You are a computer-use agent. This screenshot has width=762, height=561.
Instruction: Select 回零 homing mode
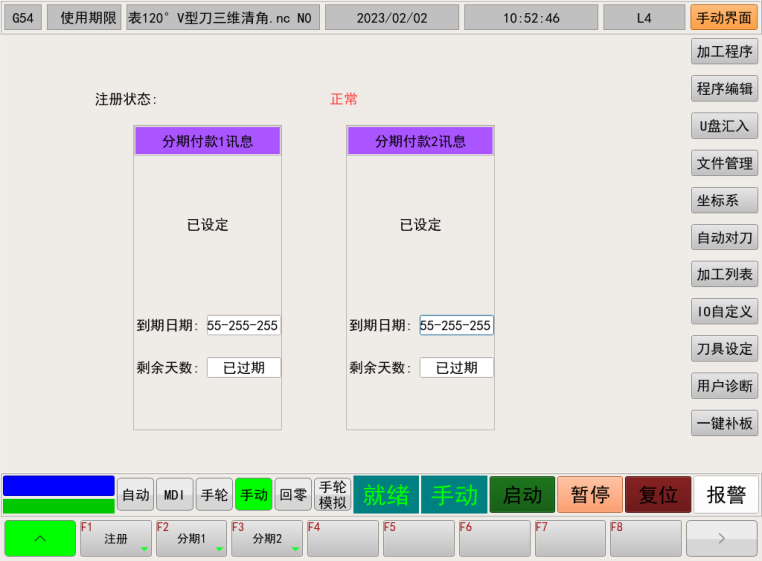[293, 494]
